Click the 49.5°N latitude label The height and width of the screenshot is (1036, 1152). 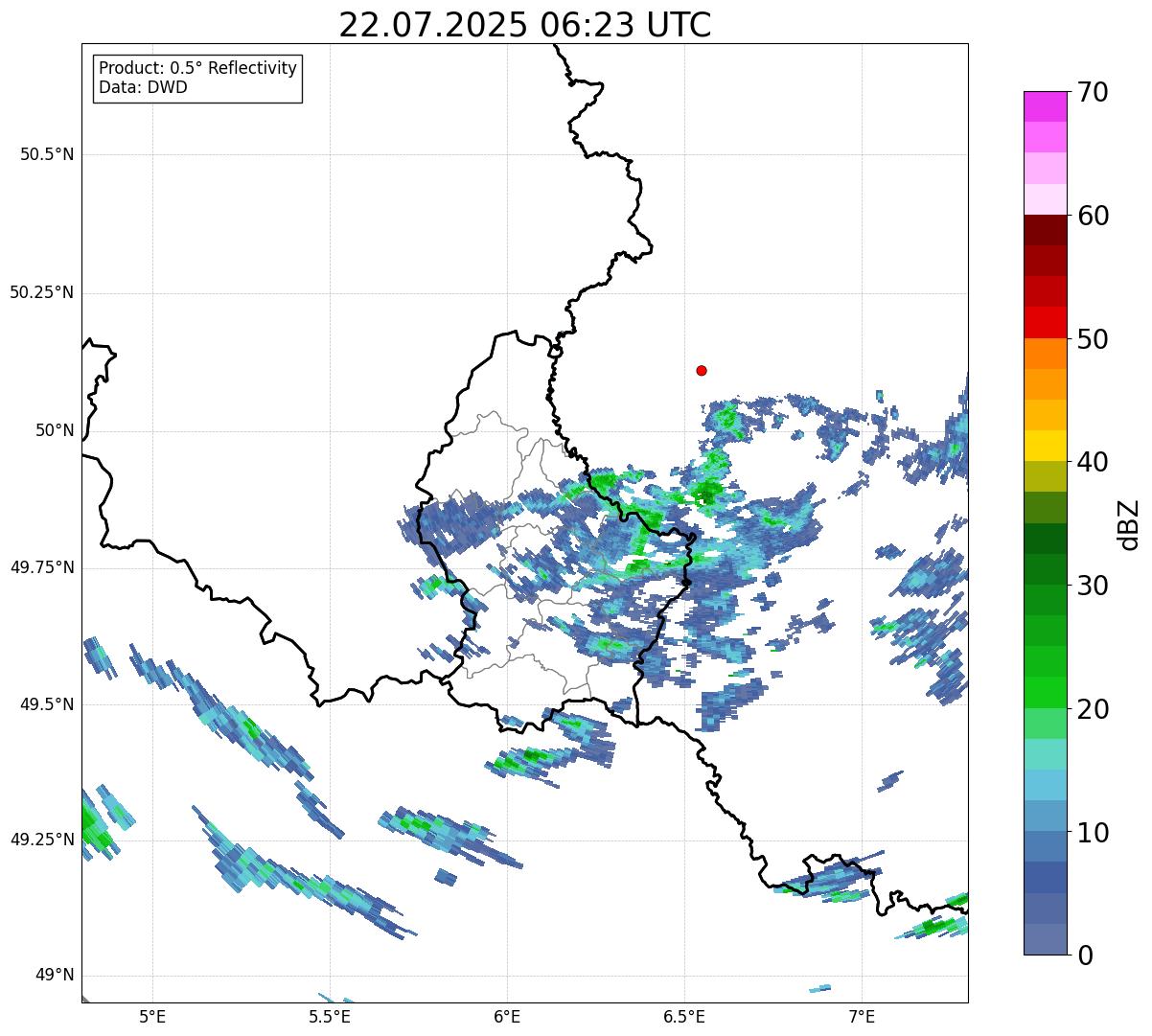47,704
